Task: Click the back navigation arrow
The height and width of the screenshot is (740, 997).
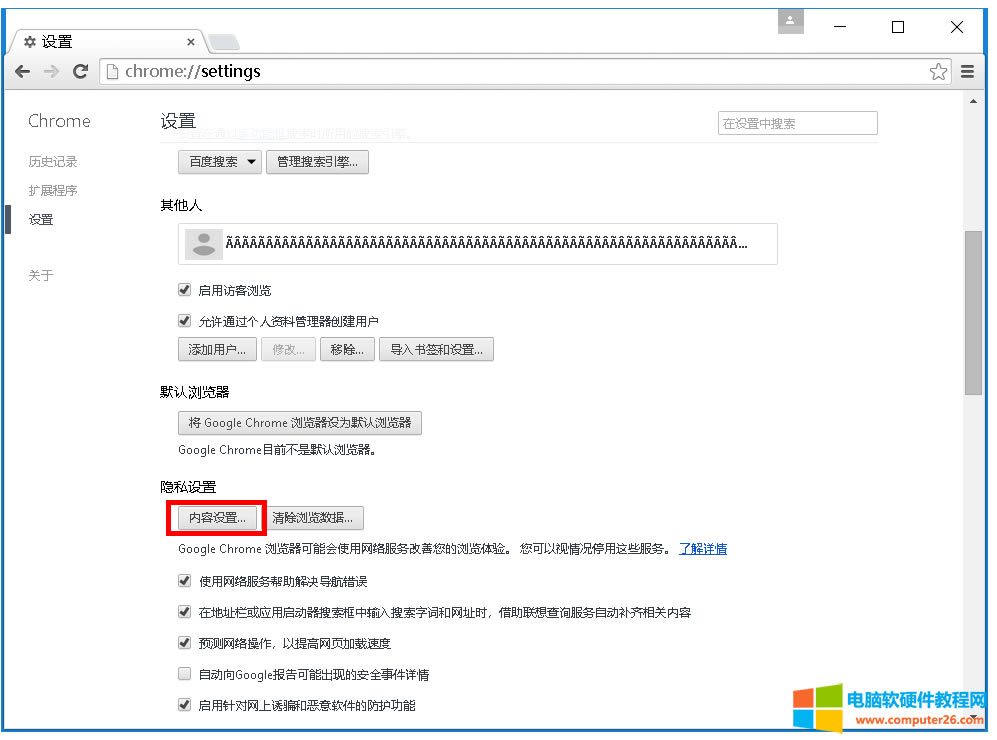Action: point(22,71)
